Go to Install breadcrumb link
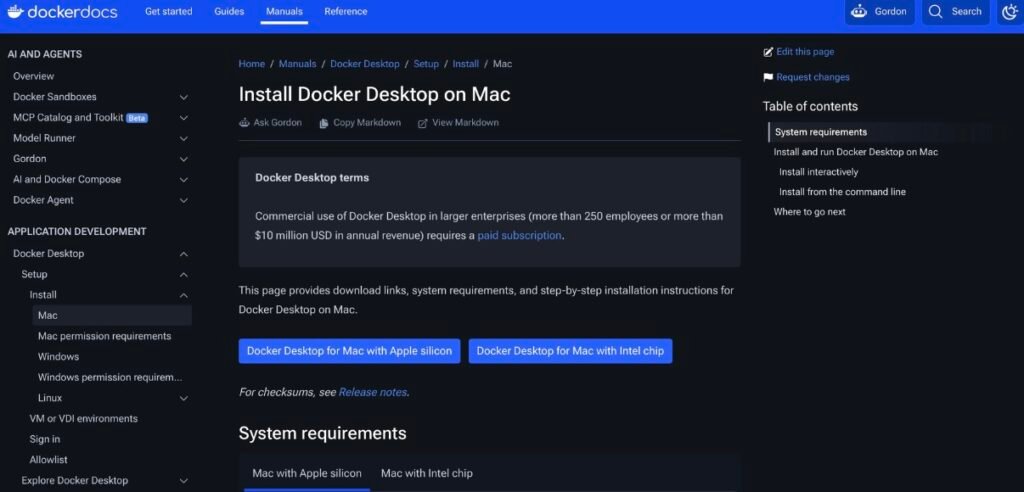The height and width of the screenshot is (492, 1024). coord(466,64)
